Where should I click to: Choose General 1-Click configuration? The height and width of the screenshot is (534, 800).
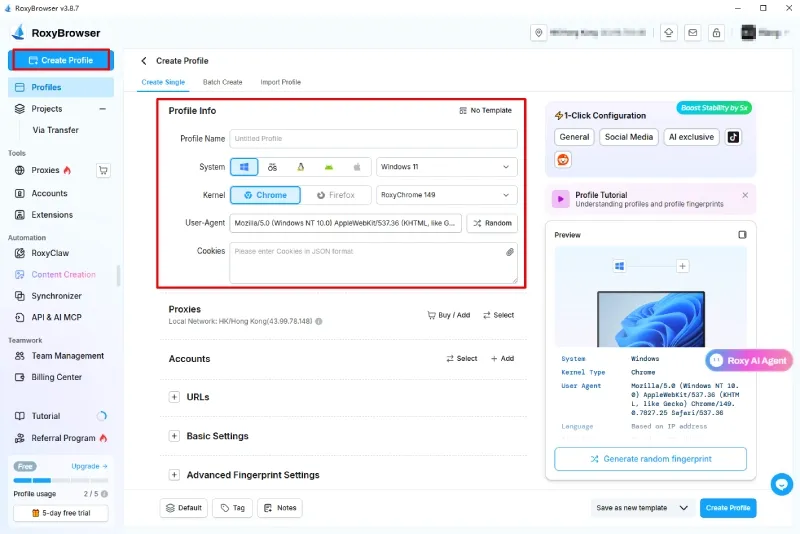(x=574, y=137)
